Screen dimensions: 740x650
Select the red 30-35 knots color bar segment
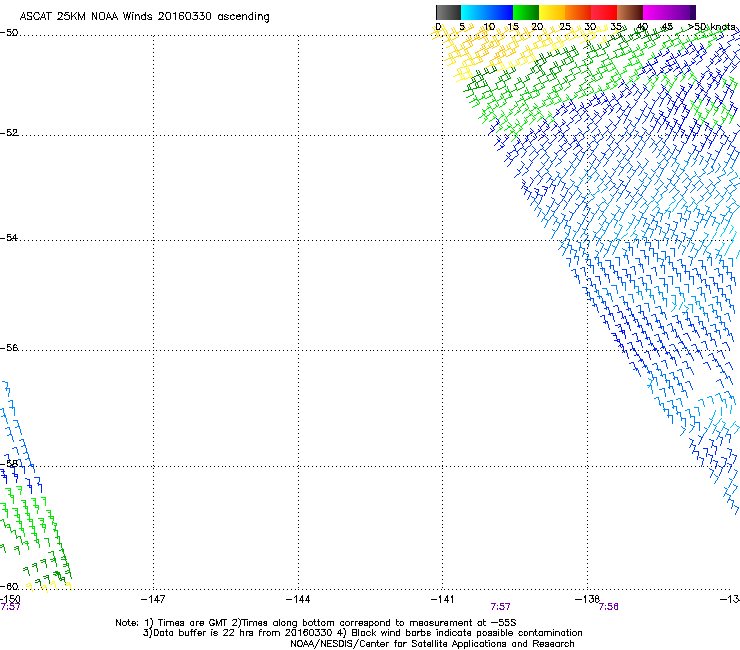pyautogui.click(x=604, y=12)
